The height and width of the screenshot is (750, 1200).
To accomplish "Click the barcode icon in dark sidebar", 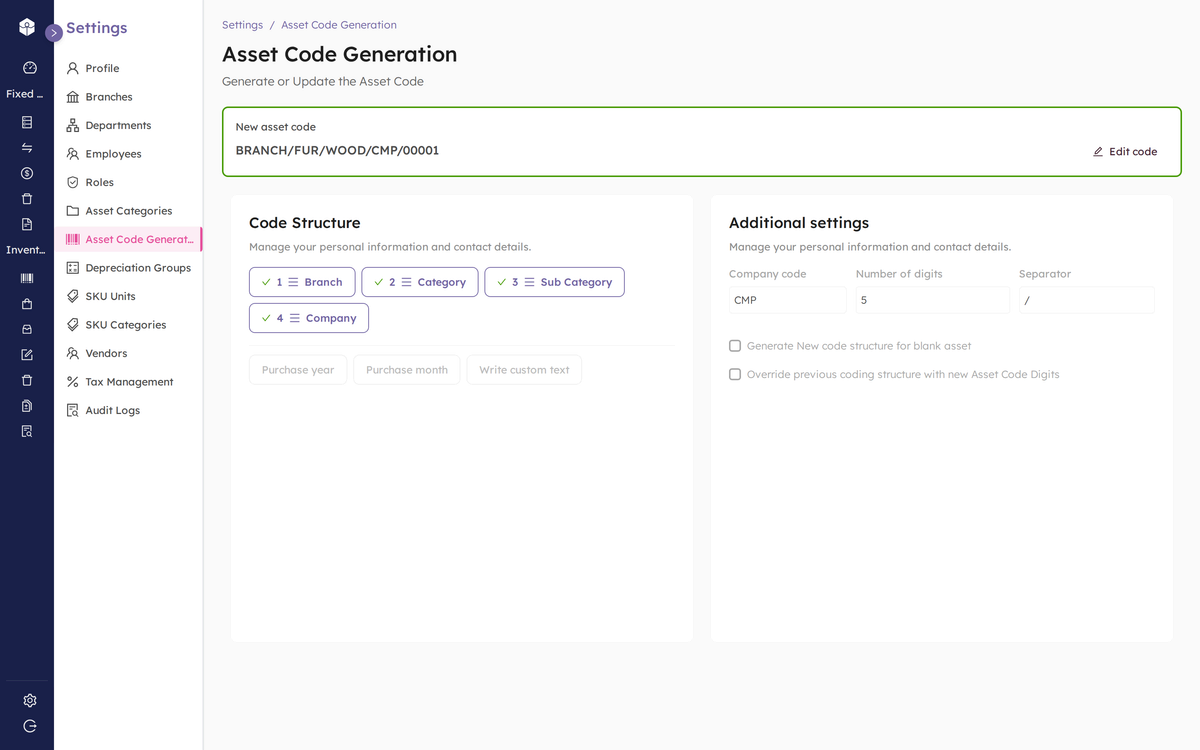I will [x=27, y=278].
